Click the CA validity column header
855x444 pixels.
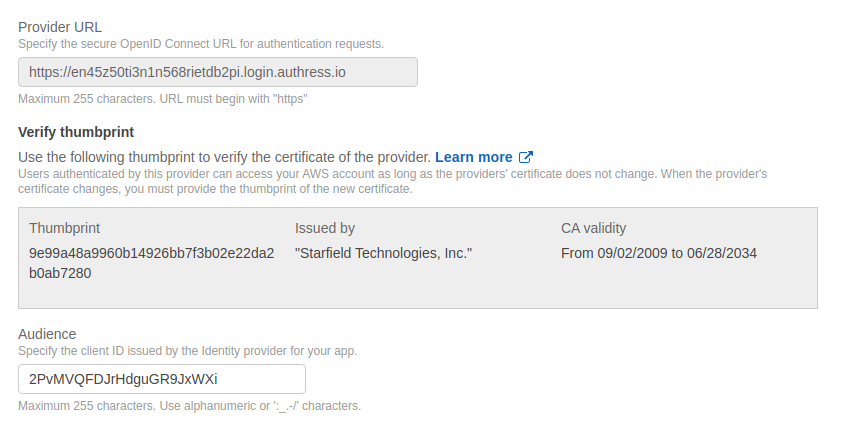click(x=594, y=228)
